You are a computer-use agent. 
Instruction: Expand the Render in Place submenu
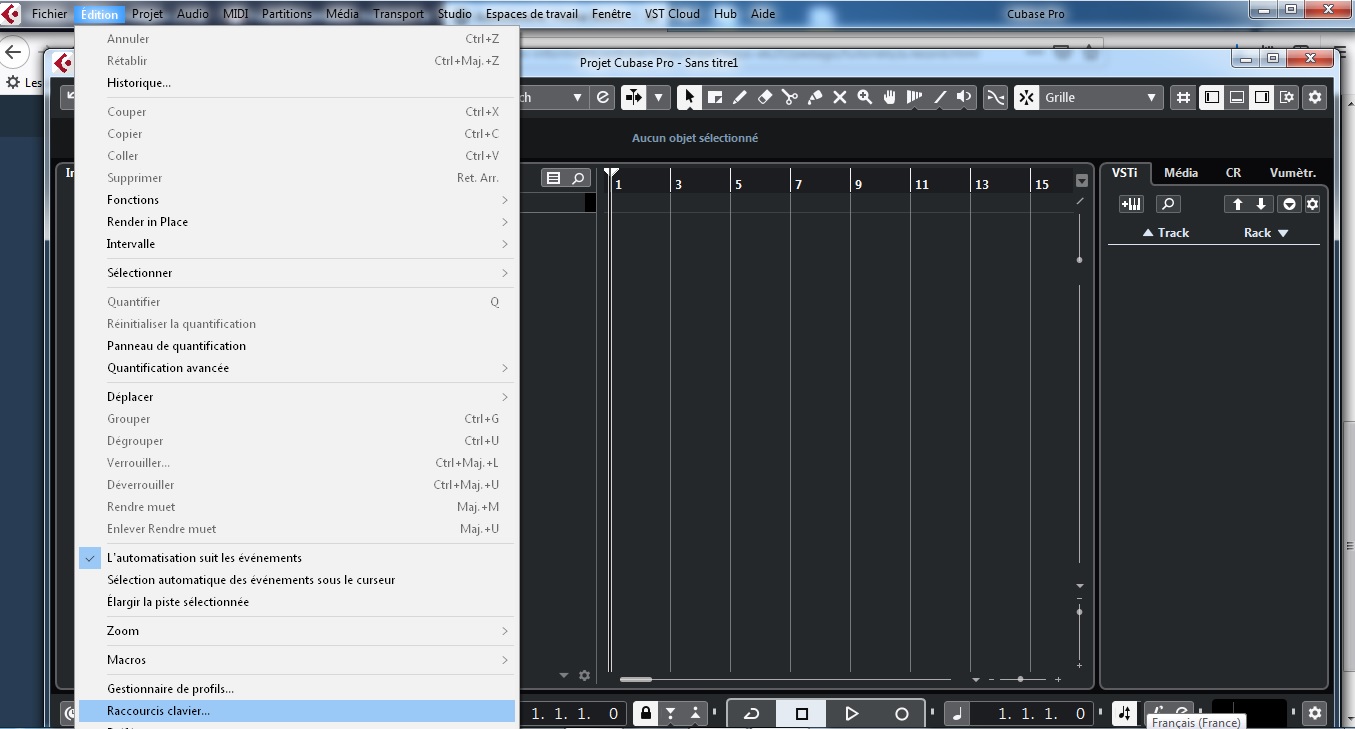coord(296,222)
